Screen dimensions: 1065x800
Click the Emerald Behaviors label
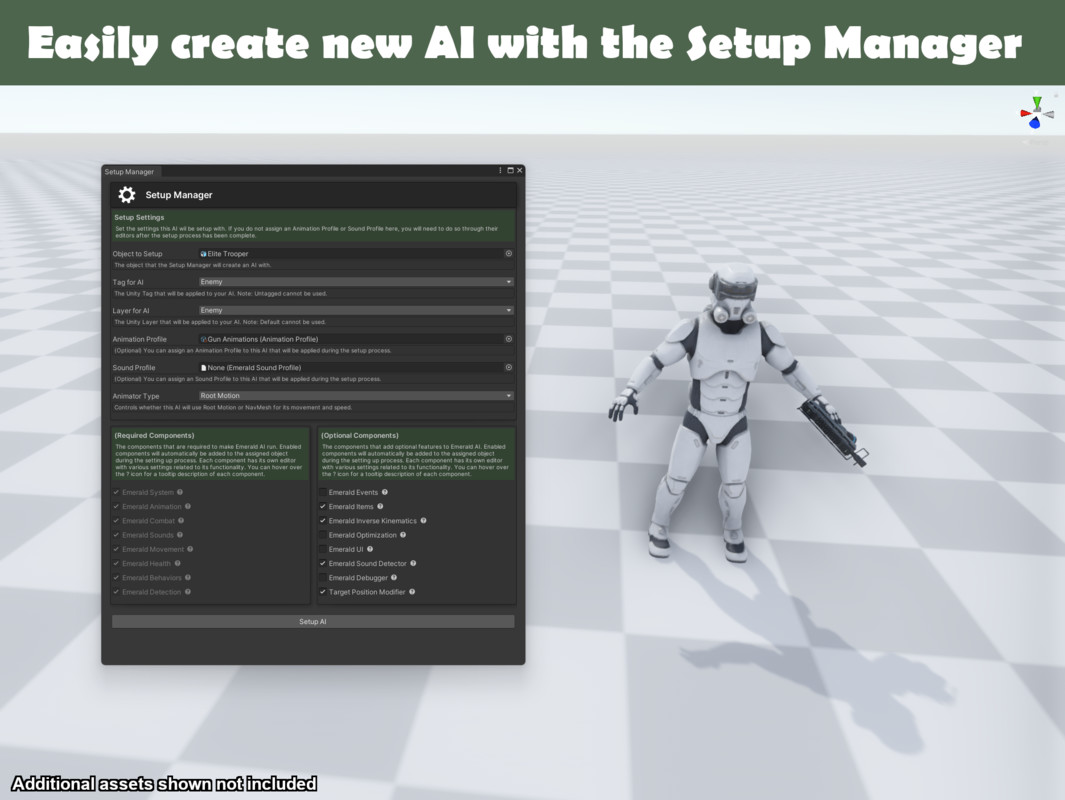tap(152, 578)
